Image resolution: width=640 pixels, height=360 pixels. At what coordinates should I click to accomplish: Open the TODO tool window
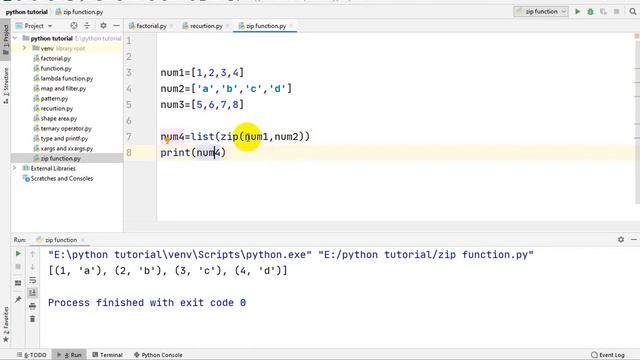[32, 355]
